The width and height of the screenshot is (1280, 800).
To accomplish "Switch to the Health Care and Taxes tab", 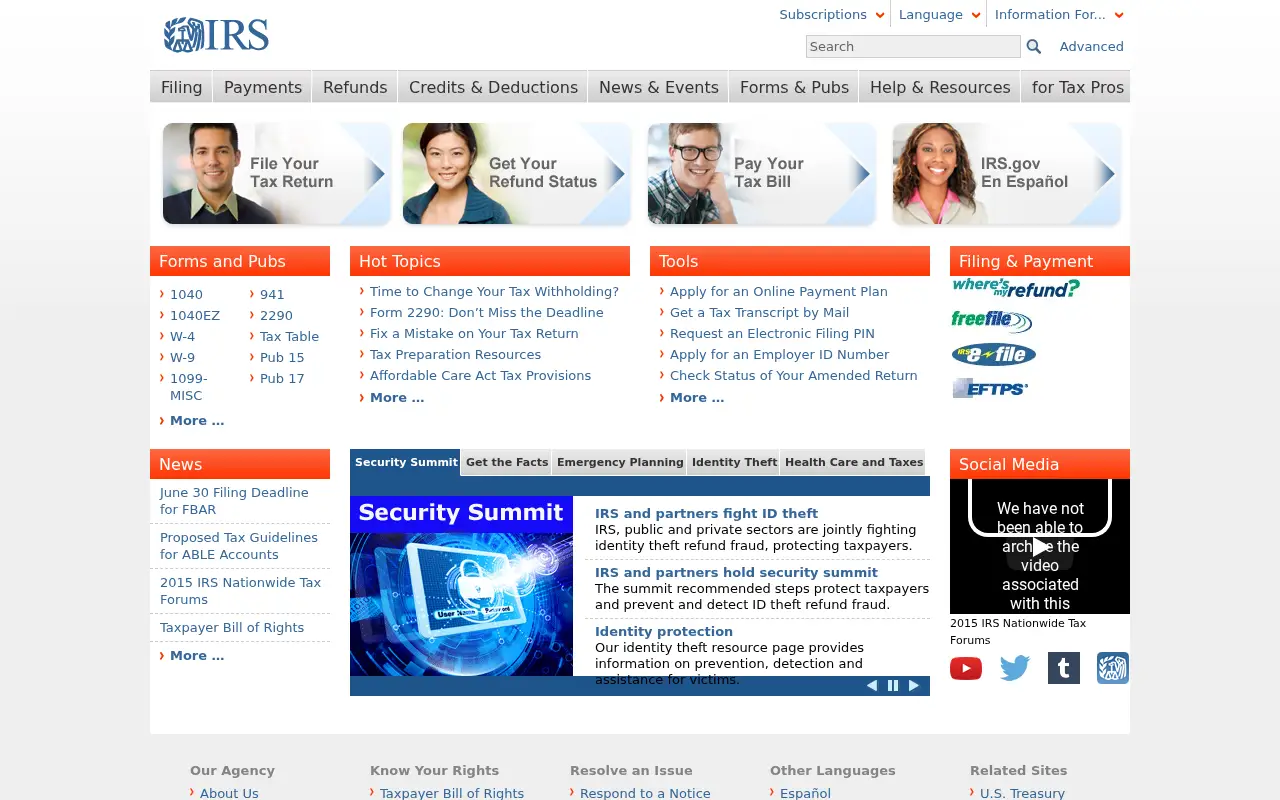I will (x=853, y=462).
